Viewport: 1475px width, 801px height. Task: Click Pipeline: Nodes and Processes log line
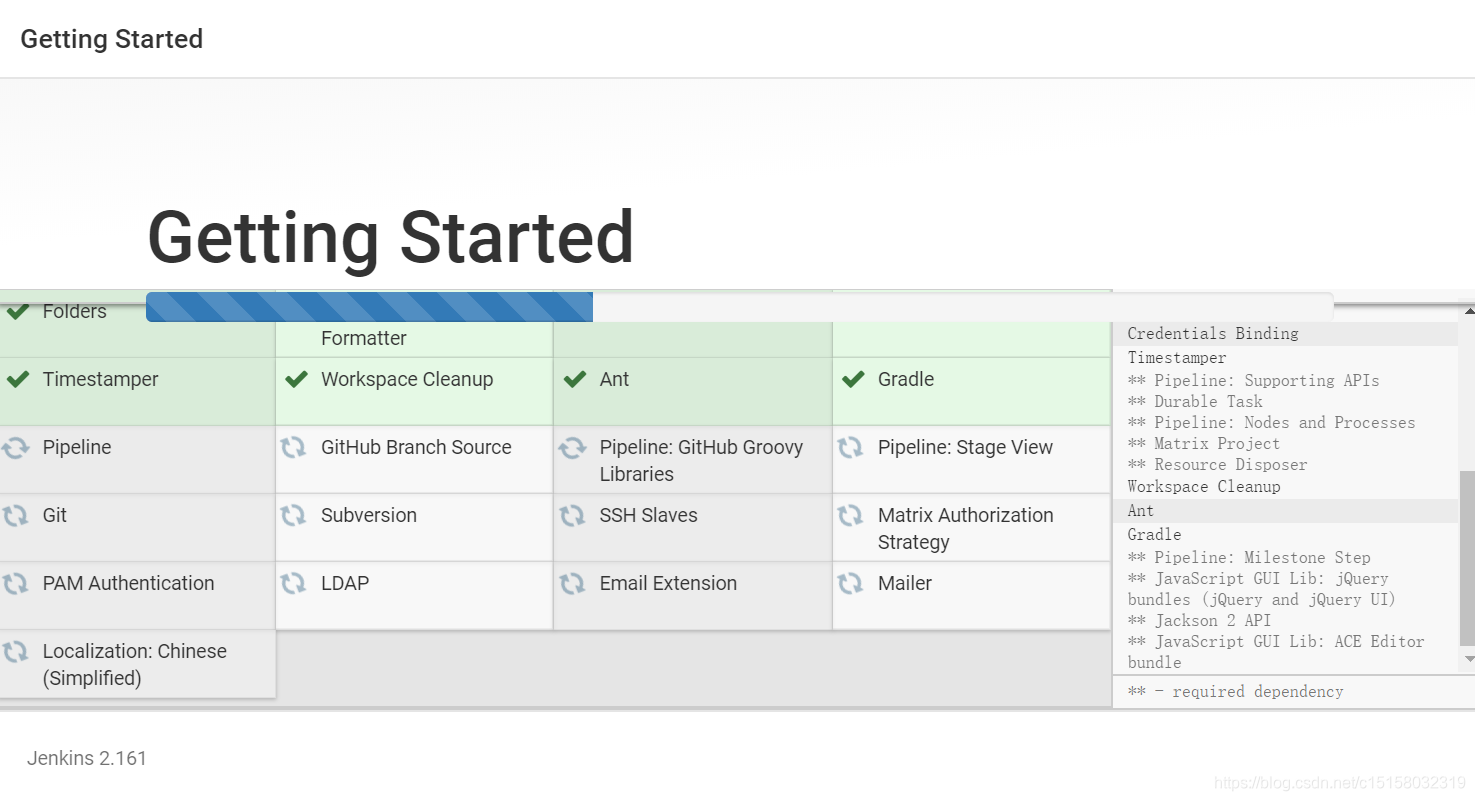[1271, 423]
